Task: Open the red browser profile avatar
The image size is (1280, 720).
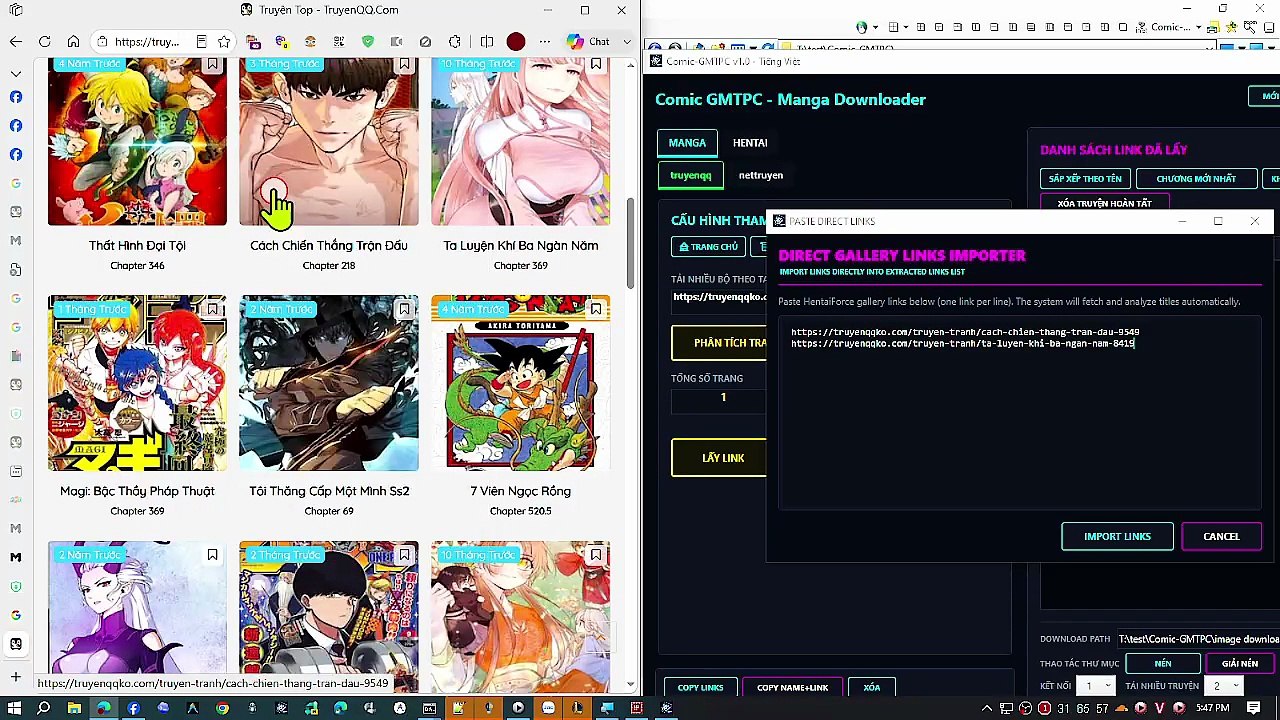Action: 515,42
